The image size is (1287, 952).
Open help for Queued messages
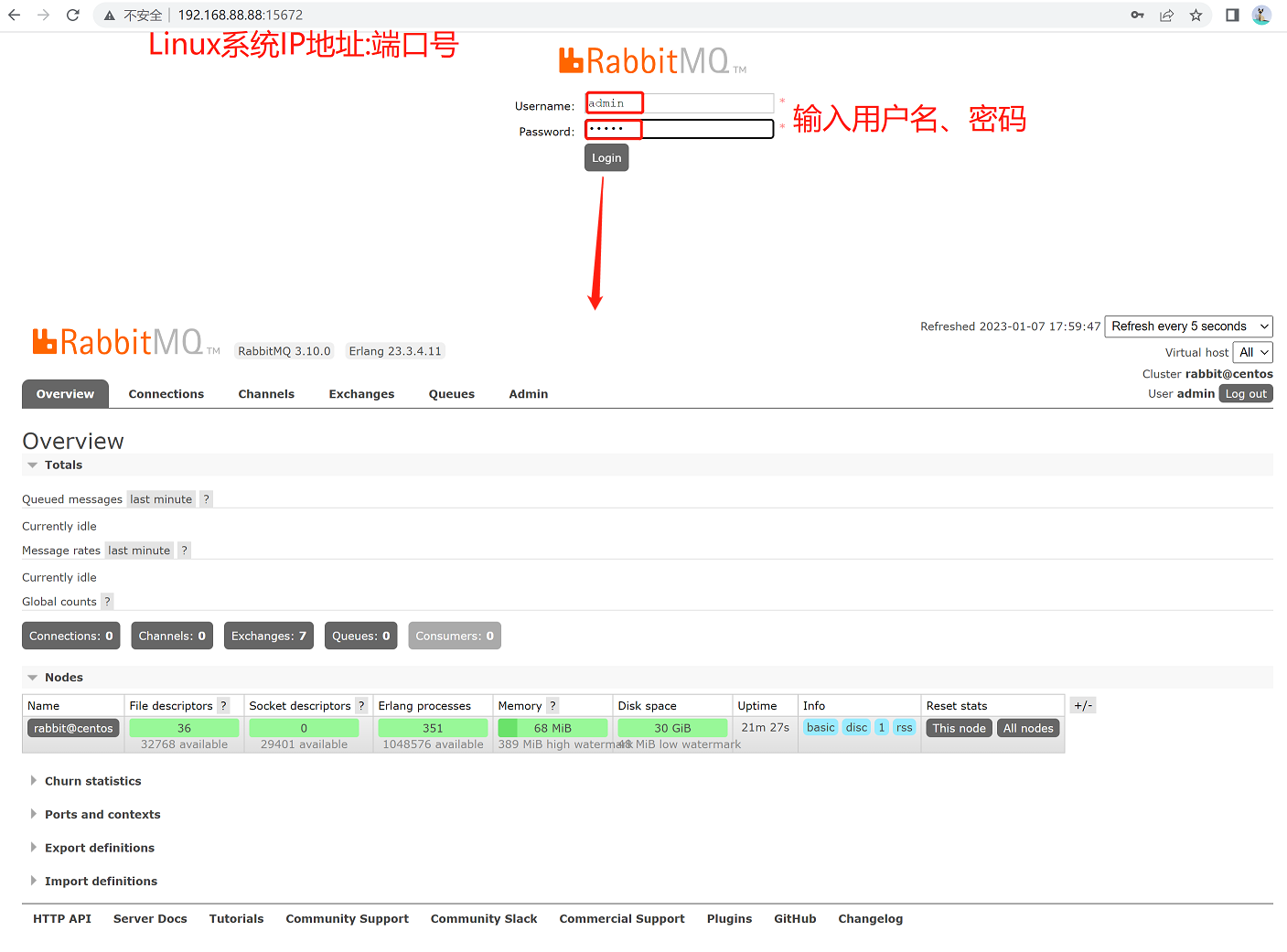[207, 498]
